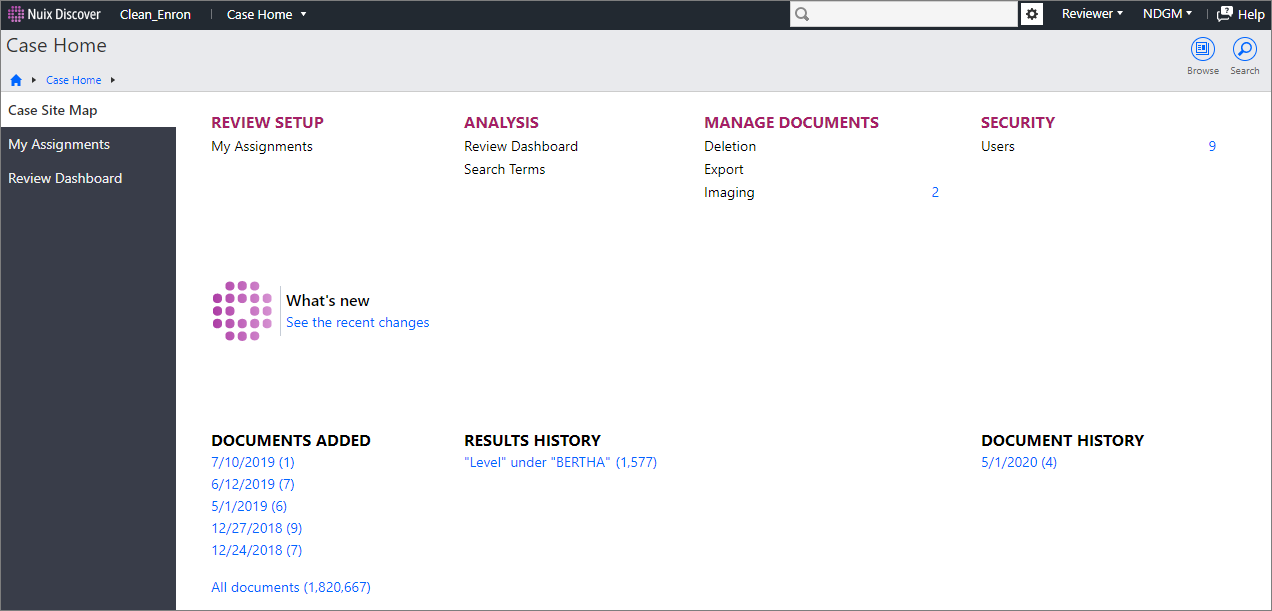Screen dimensions: 1272x611
Task: Click the DOCUMENTS ADDED heading
Action: [291, 440]
